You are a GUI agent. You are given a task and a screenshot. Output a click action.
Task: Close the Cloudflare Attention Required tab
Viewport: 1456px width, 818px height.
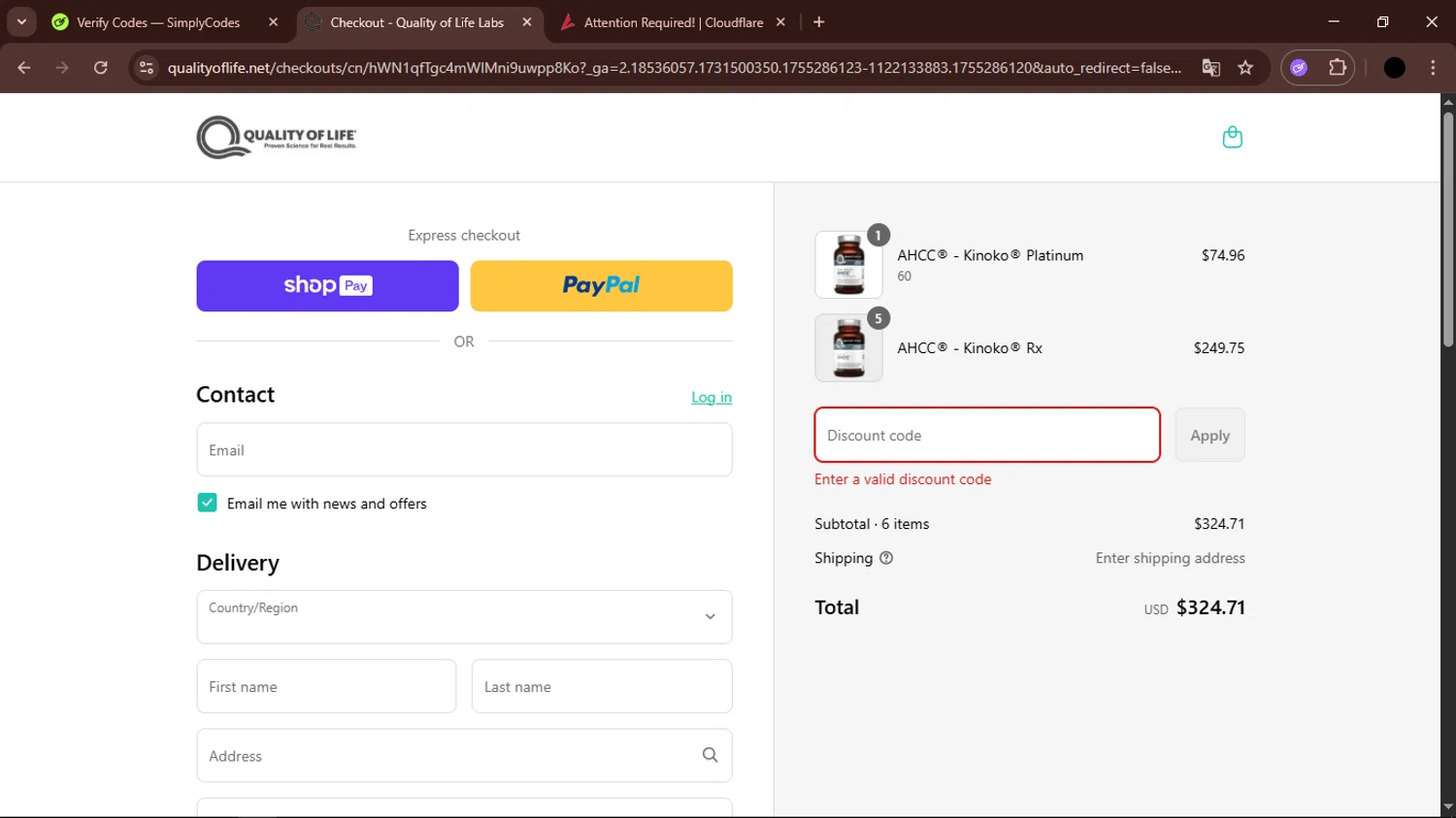click(x=780, y=22)
